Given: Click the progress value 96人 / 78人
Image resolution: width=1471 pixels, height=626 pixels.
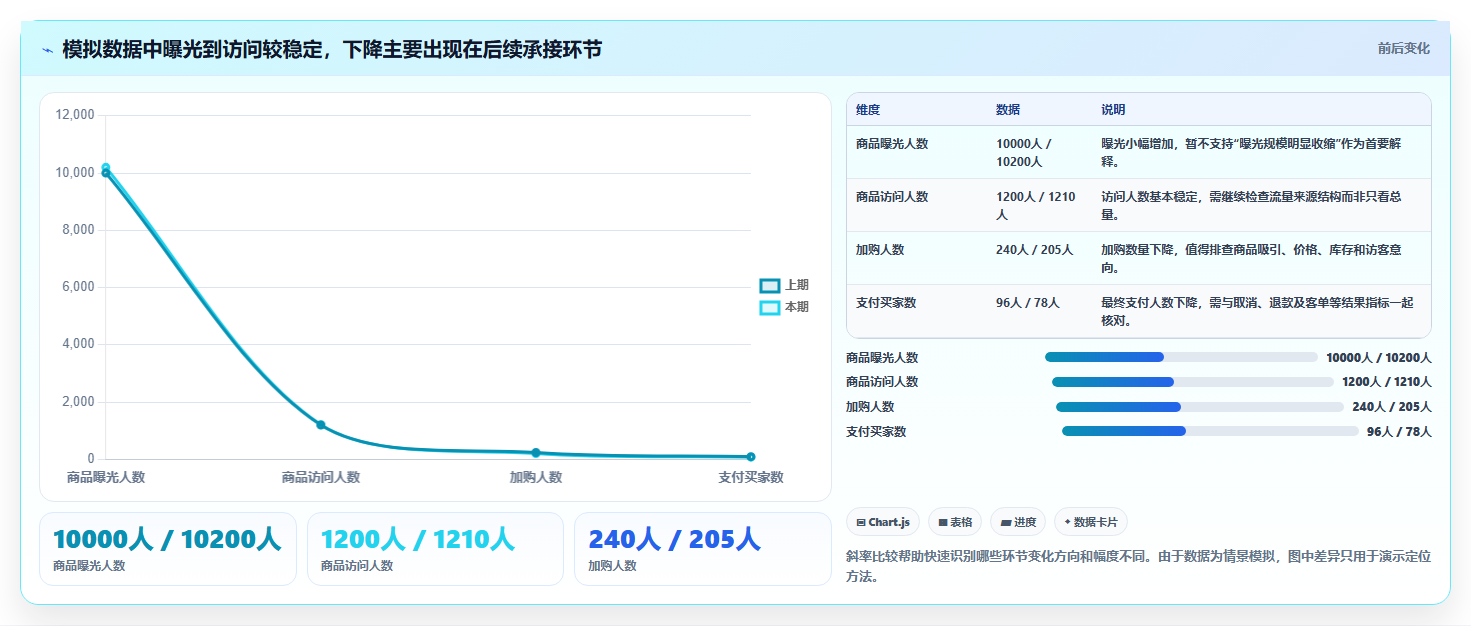Looking at the screenshot, I should coord(1399,432).
